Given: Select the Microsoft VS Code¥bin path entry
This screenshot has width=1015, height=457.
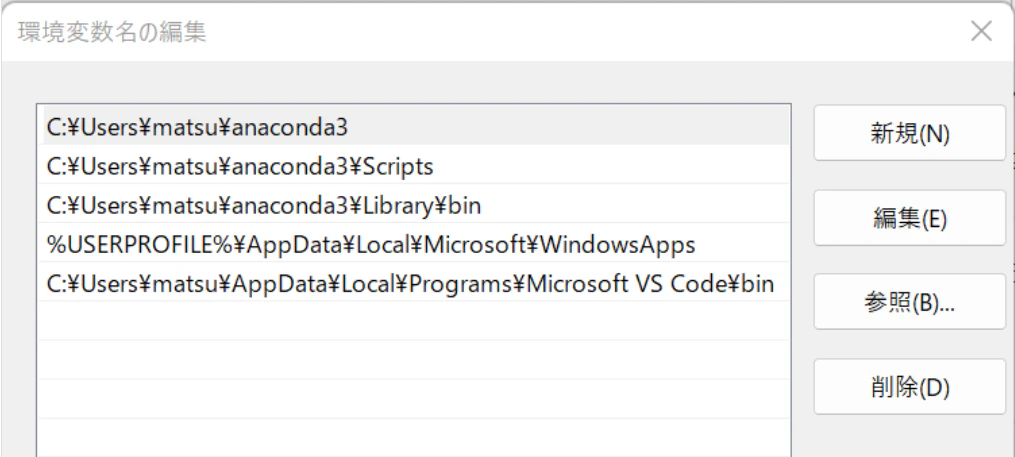Looking at the screenshot, I should pos(413,284).
